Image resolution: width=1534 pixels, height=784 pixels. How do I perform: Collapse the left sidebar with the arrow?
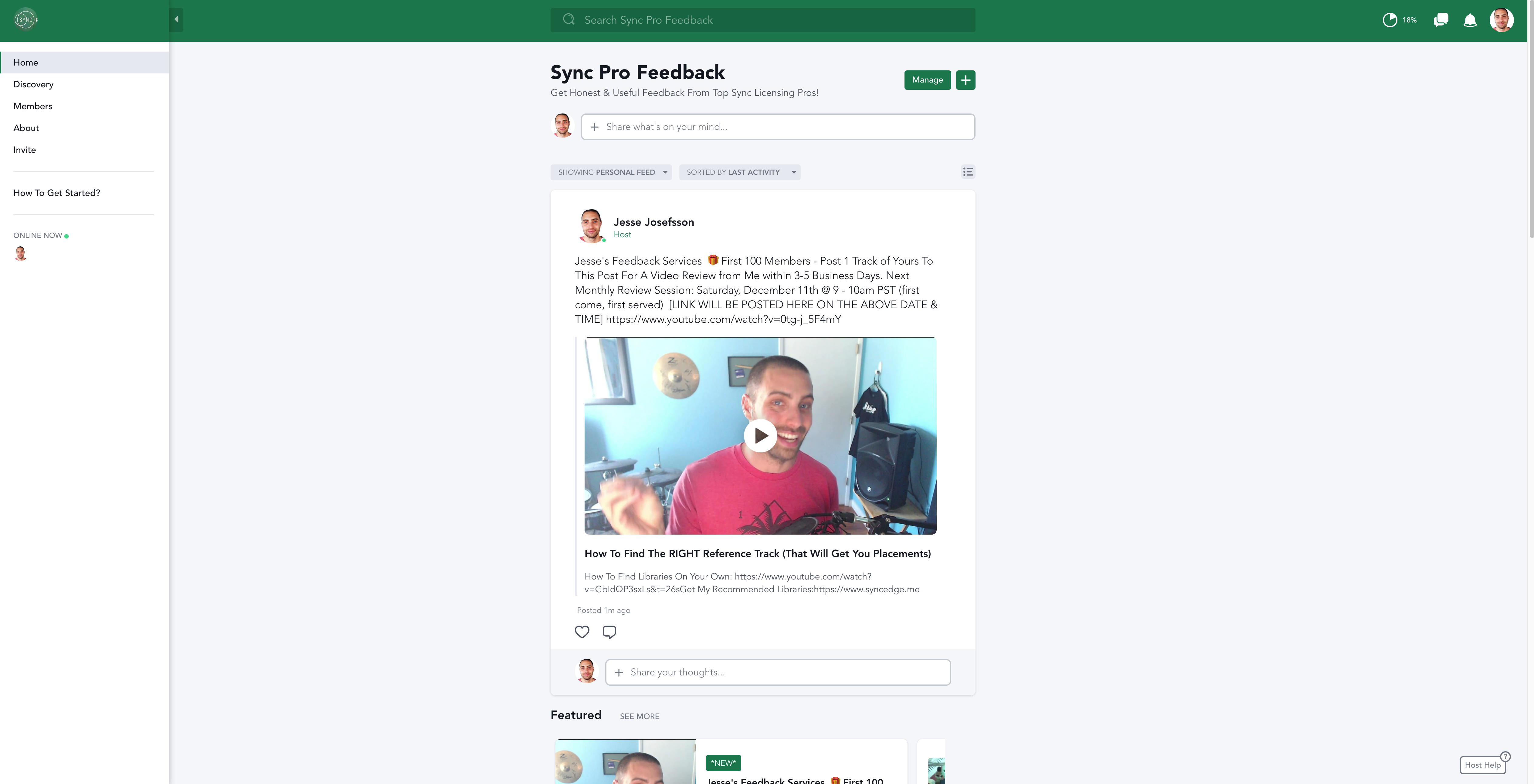tap(176, 20)
